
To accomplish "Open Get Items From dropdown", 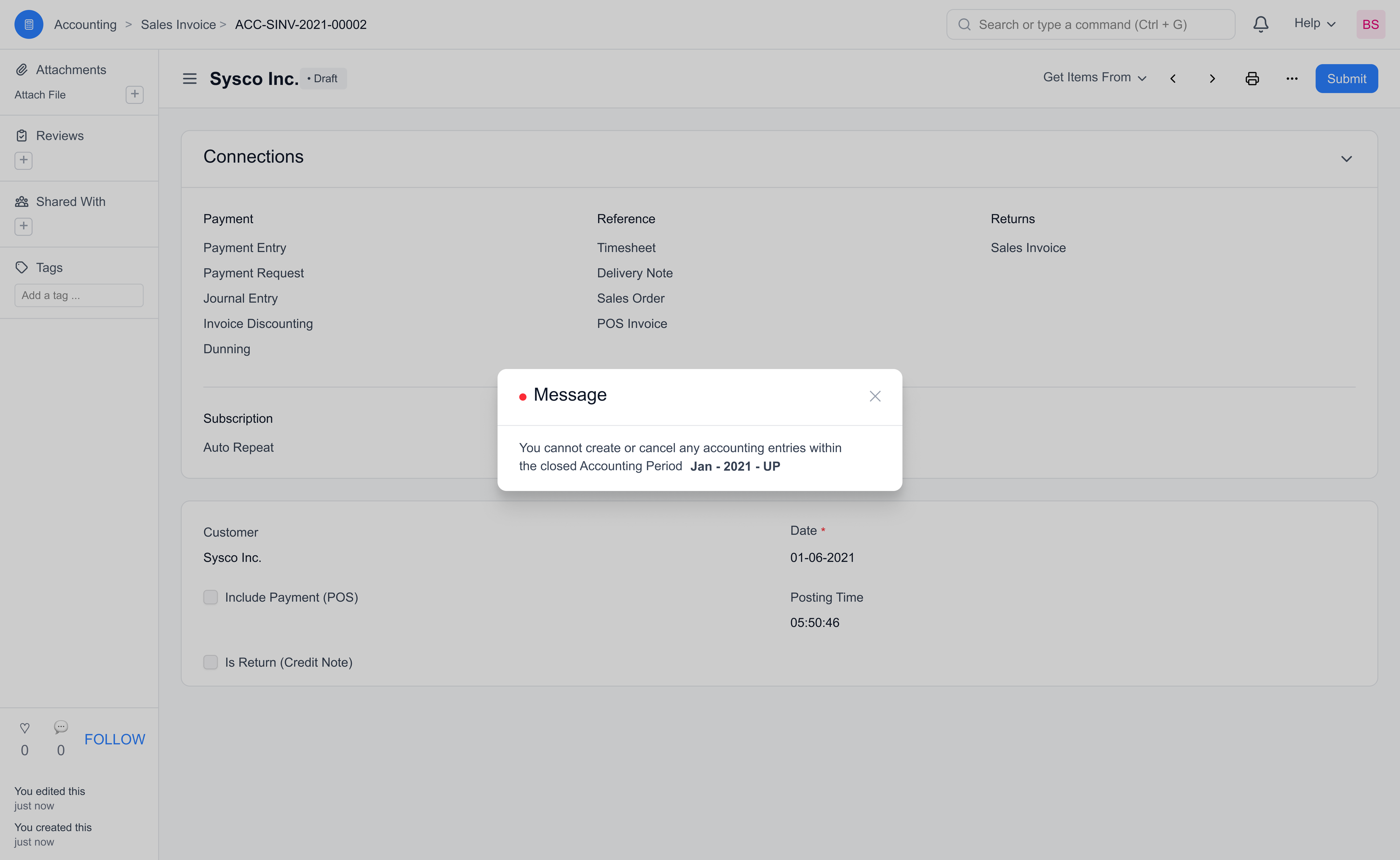I will click(1094, 77).
